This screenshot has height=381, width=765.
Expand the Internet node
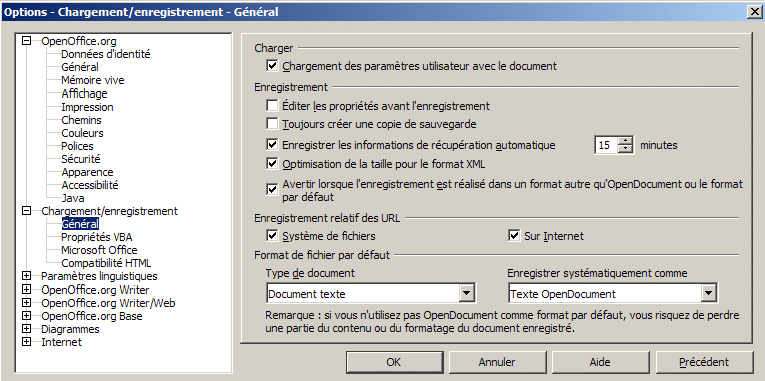[x=26, y=342]
